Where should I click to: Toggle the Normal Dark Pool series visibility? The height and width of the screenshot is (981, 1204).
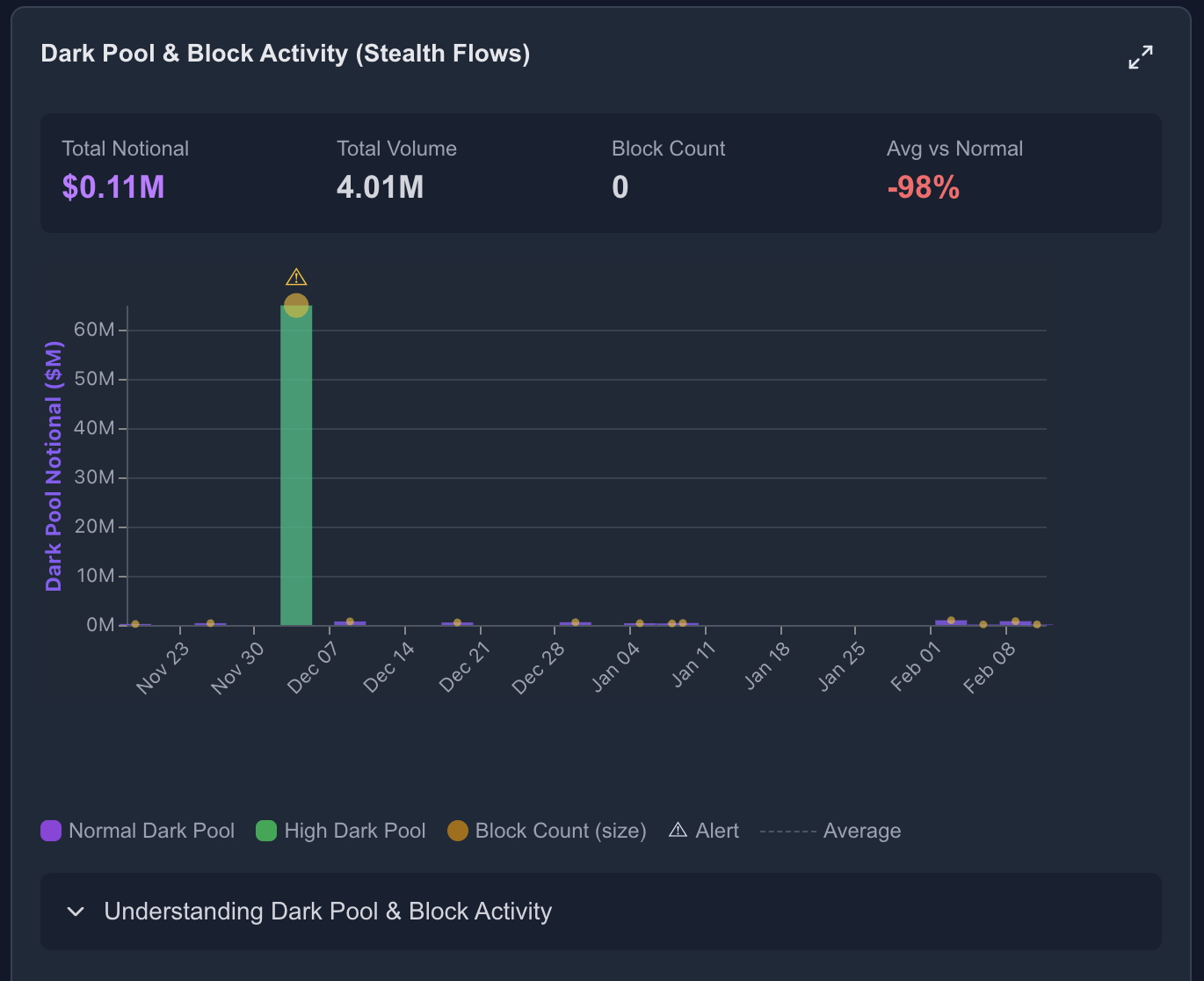click(136, 830)
